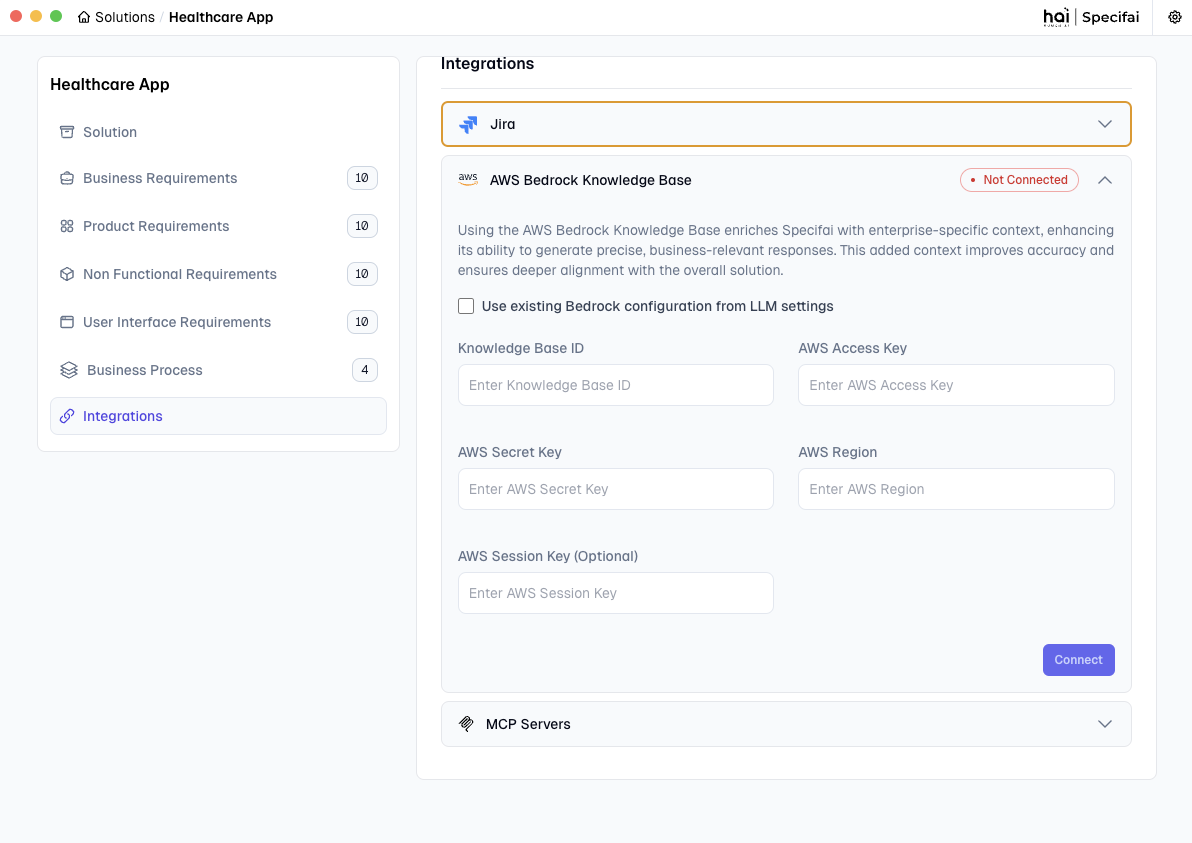Click the green macOS zoom window button
The width and height of the screenshot is (1192, 843).
(55, 16)
